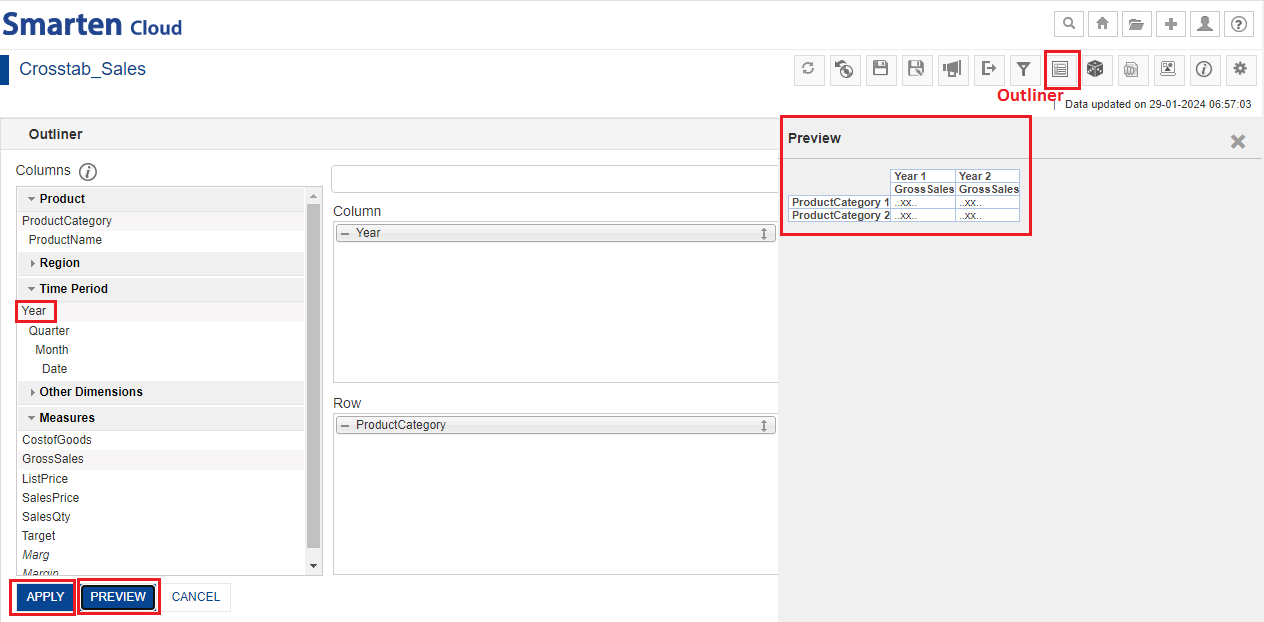Viewport: 1264px width, 622px height.
Task: Click Year 2 header in preview table
Action: point(987,176)
